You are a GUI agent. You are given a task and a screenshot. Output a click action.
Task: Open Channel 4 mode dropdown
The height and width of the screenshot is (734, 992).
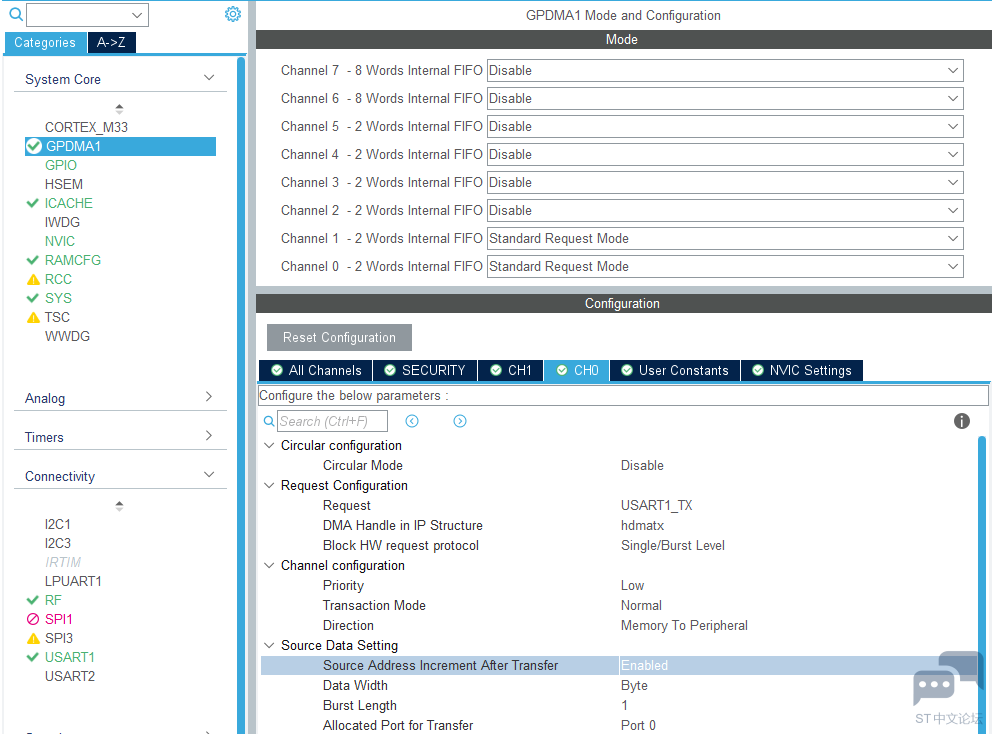pos(725,154)
